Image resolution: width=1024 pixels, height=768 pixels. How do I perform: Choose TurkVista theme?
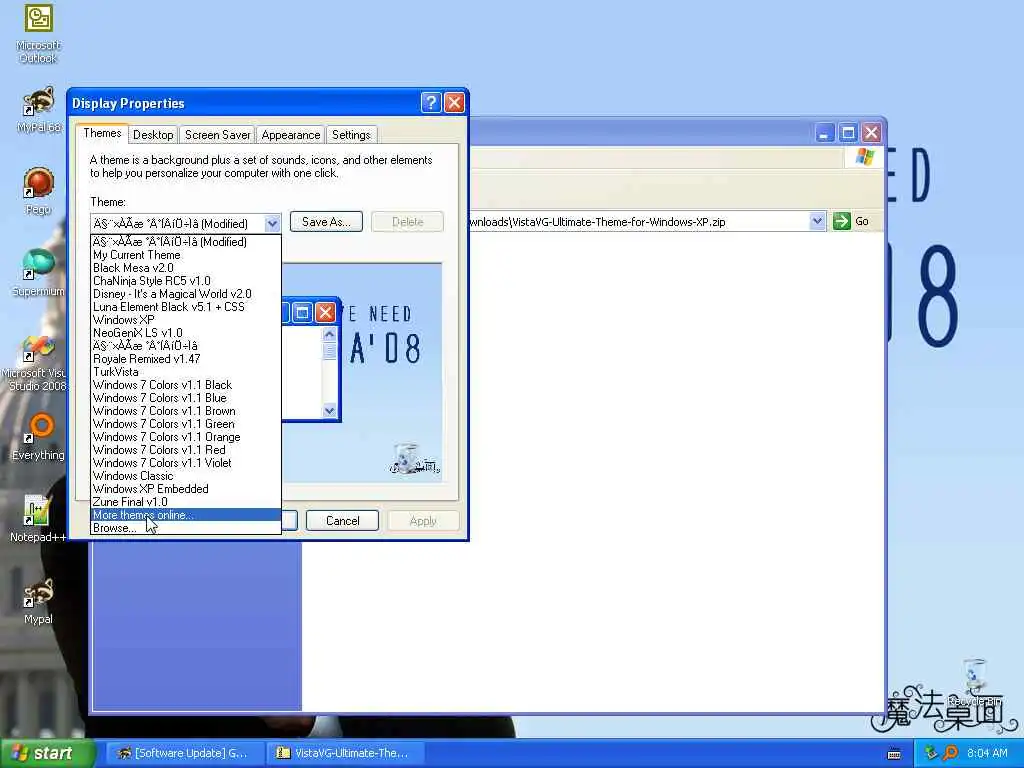(185, 372)
